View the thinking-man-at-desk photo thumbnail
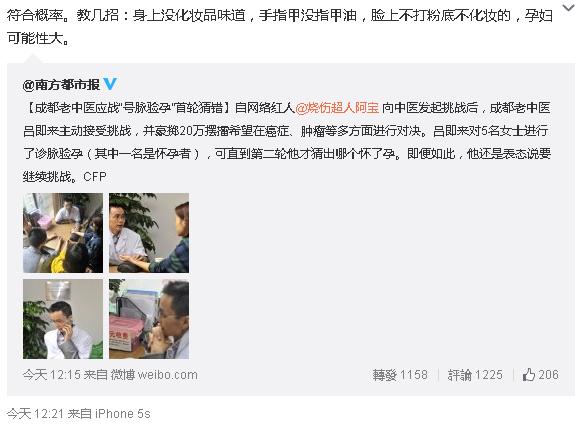Viewport: 585px width, 426px height. [x=149, y=319]
